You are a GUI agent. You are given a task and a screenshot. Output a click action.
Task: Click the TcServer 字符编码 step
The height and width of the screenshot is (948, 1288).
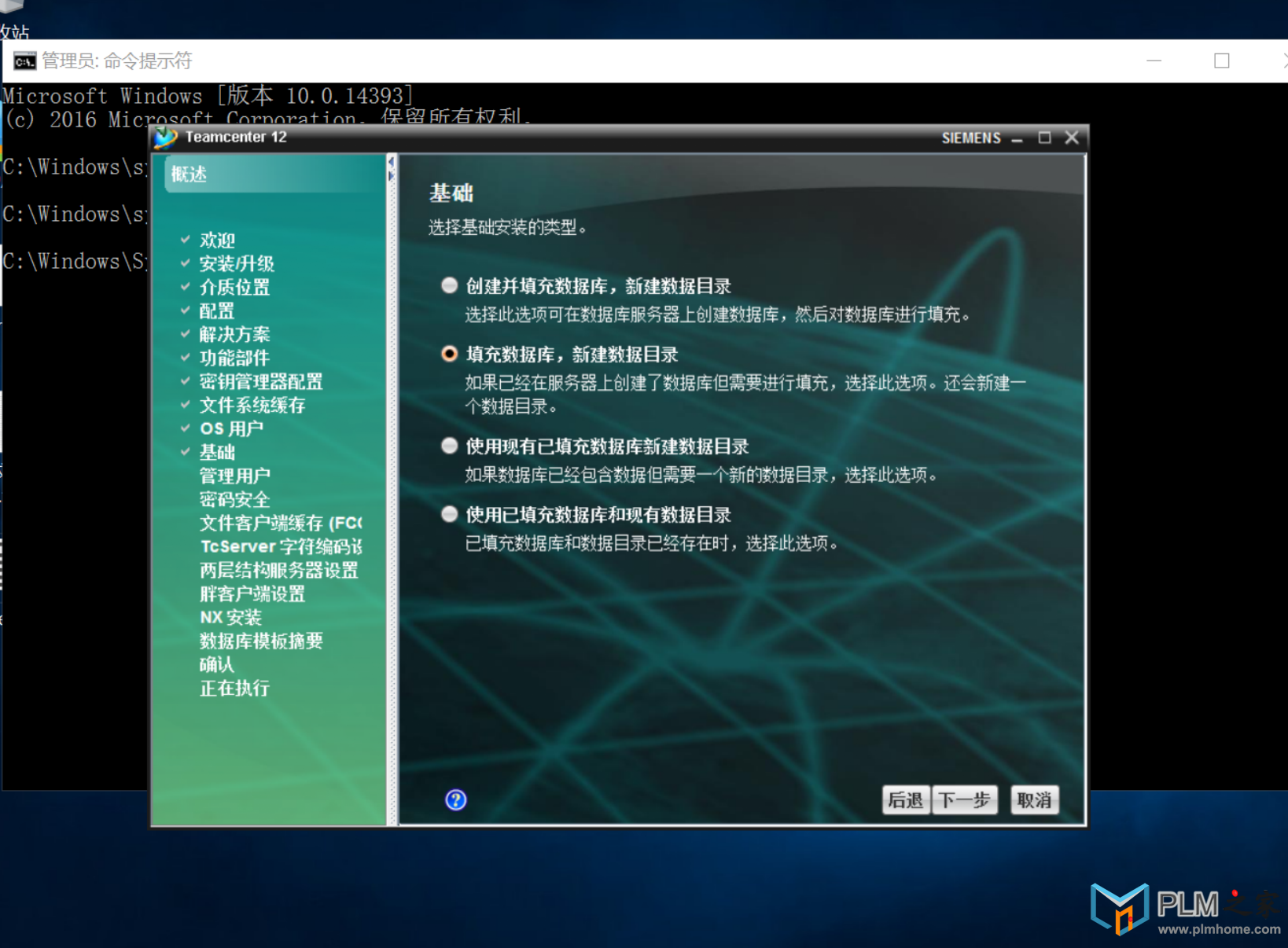(281, 546)
